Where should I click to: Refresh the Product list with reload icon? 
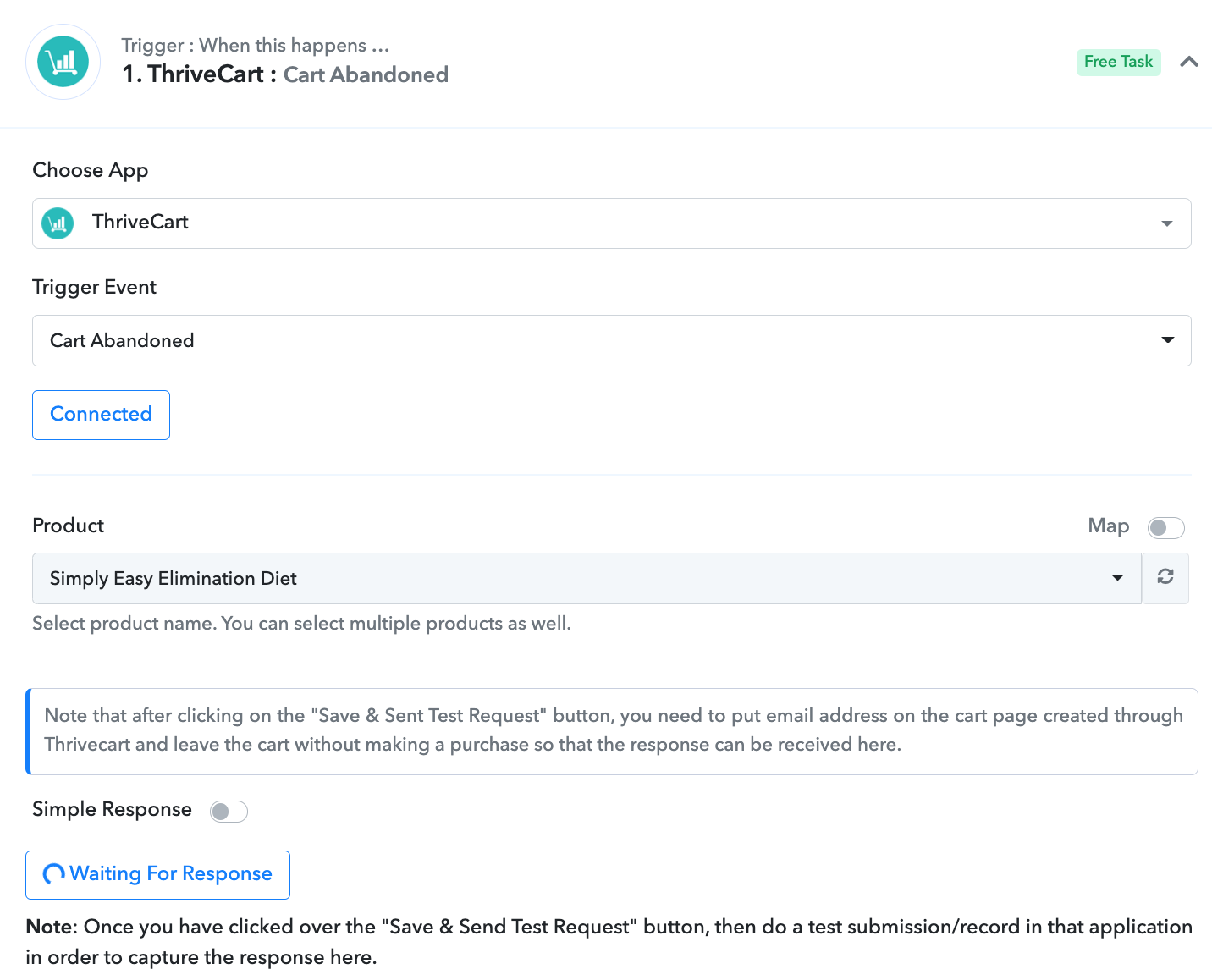[x=1165, y=578]
